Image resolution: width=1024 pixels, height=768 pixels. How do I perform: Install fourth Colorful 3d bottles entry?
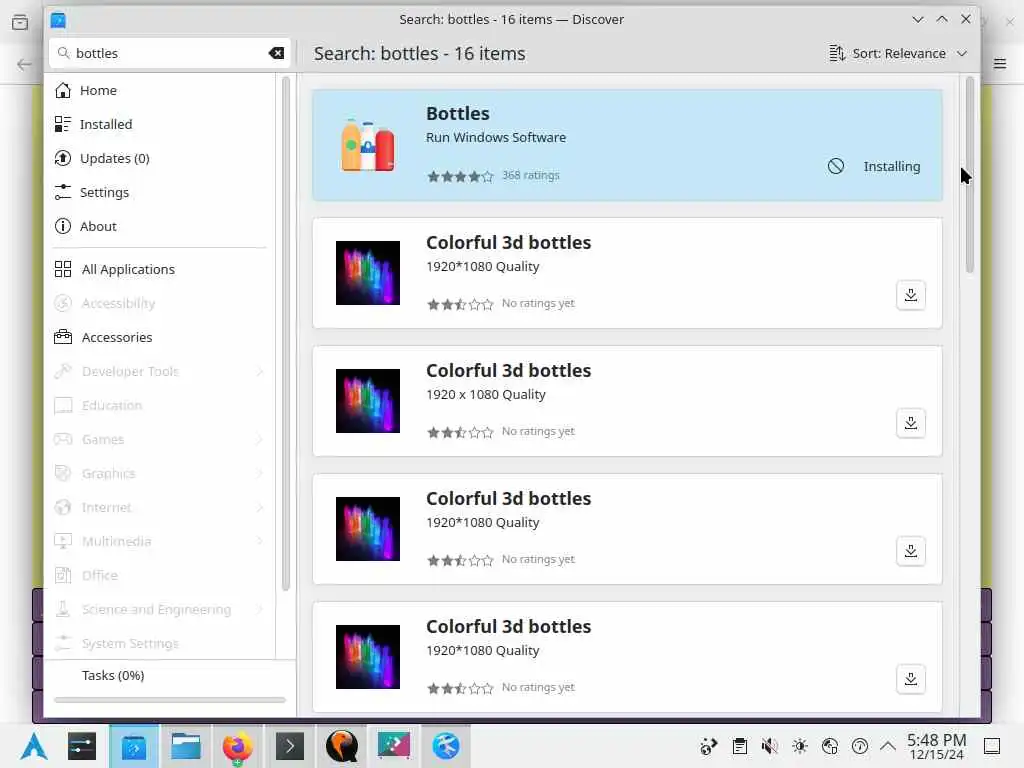pyautogui.click(x=910, y=679)
